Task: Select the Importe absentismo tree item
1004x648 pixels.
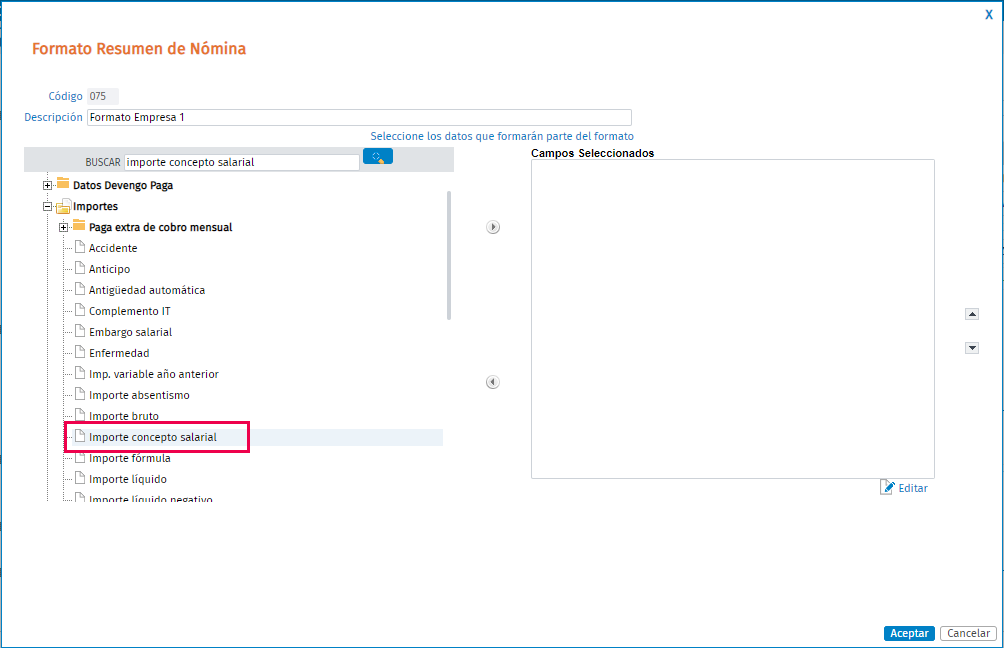Action: 139,395
